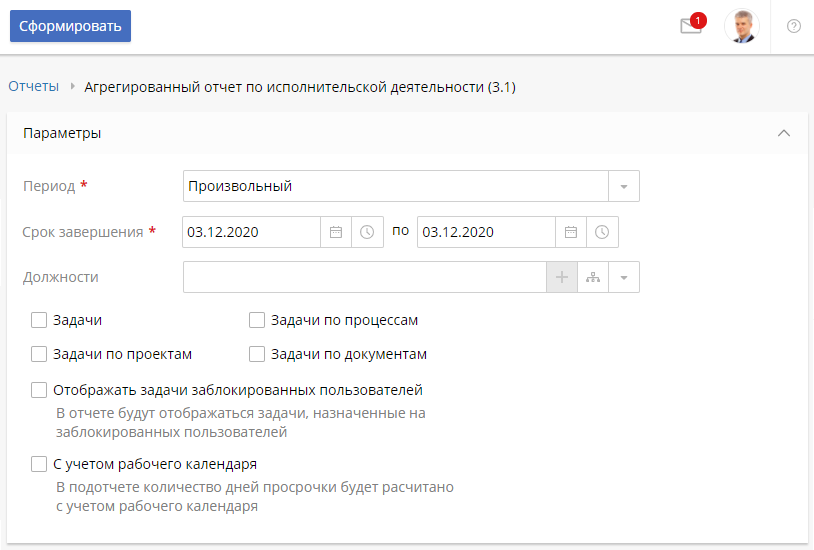
Task: Open calendar picker for start date
Action: [x=336, y=232]
